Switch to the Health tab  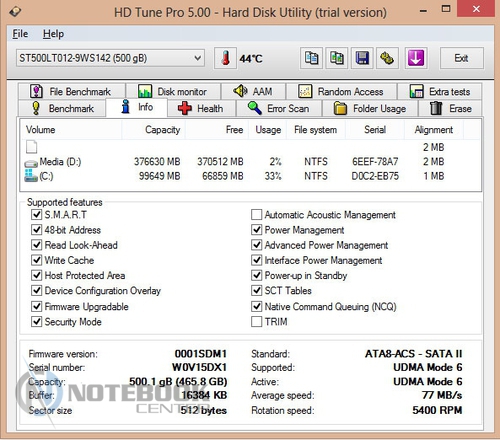click(x=201, y=108)
